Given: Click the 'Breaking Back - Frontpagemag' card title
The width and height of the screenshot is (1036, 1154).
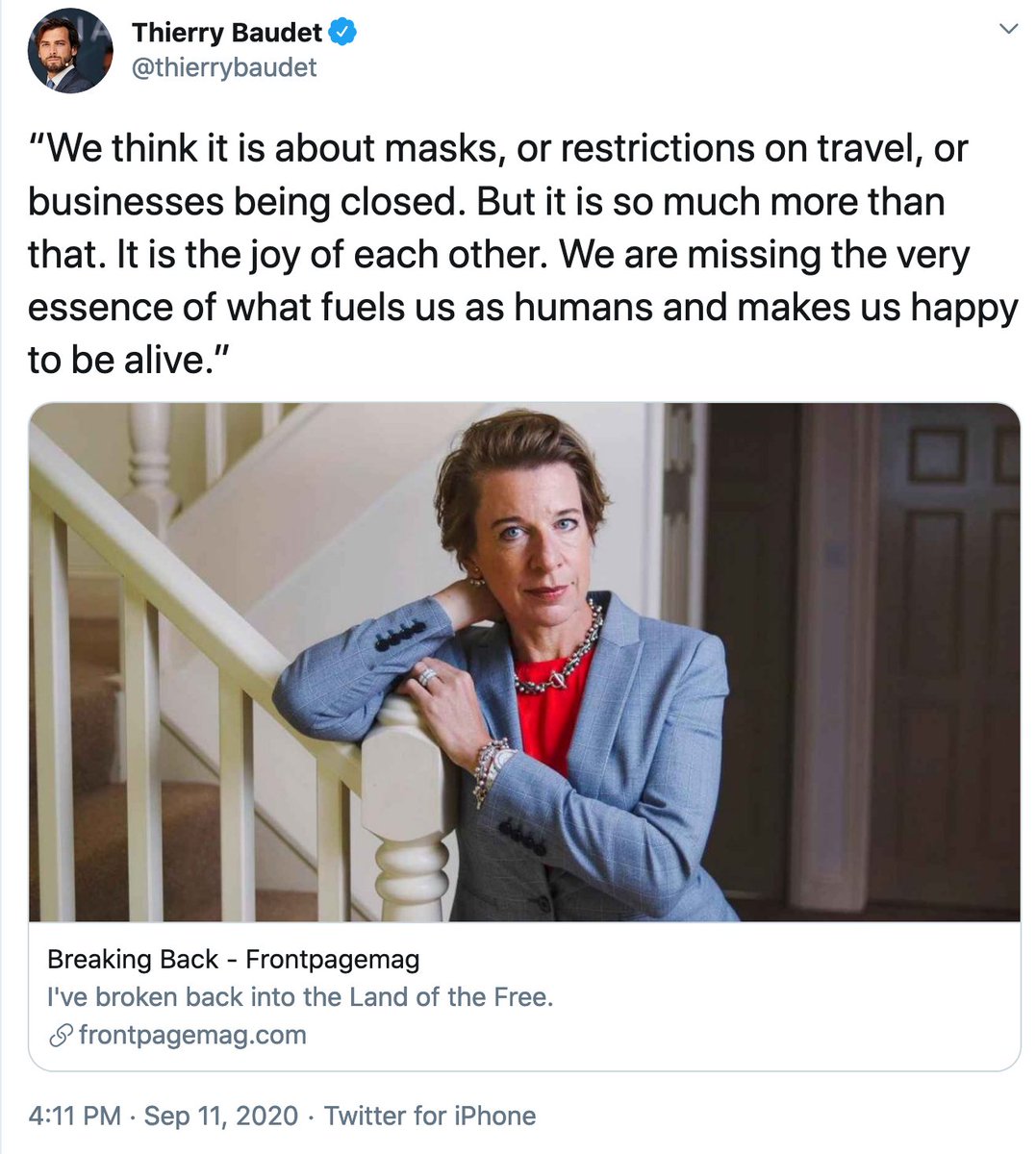Looking at the screenshot, I should [234, 959].
